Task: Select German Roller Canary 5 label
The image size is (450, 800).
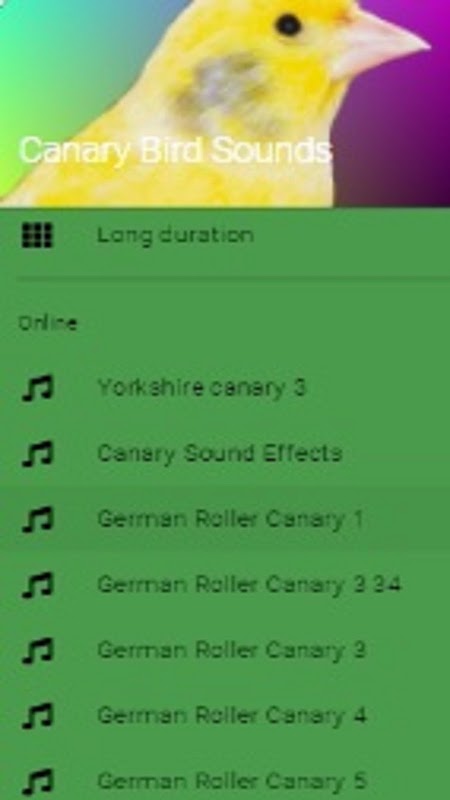Action: 232,781
